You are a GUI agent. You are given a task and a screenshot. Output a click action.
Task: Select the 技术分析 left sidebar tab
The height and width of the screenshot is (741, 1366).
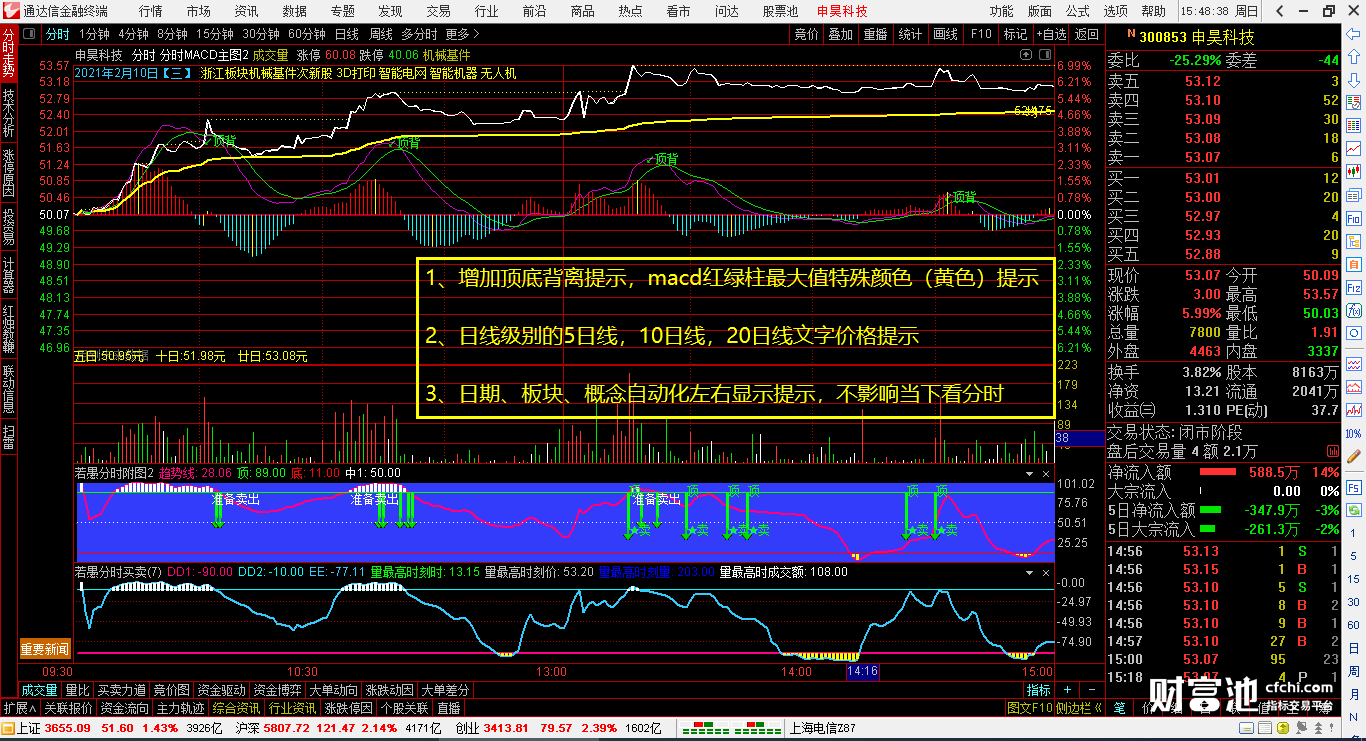tap(9, 113)
